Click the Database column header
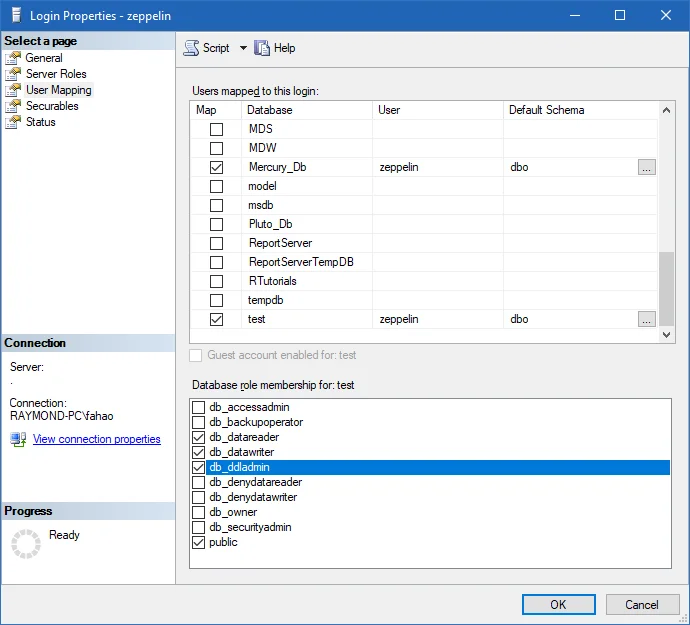This screenshot has width=690, height=625. tap(307, 109)
